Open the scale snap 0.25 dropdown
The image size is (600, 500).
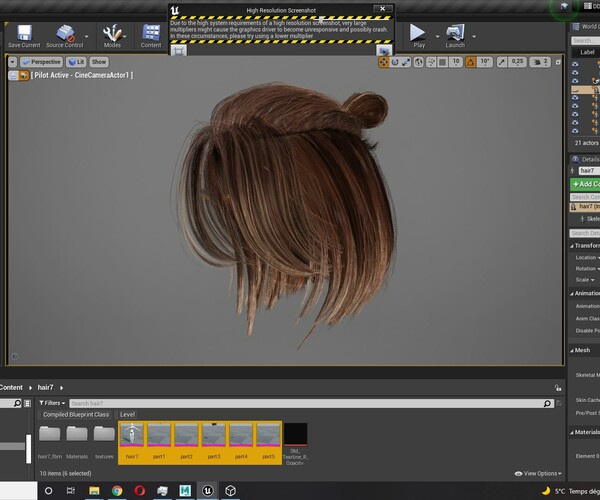517,62
